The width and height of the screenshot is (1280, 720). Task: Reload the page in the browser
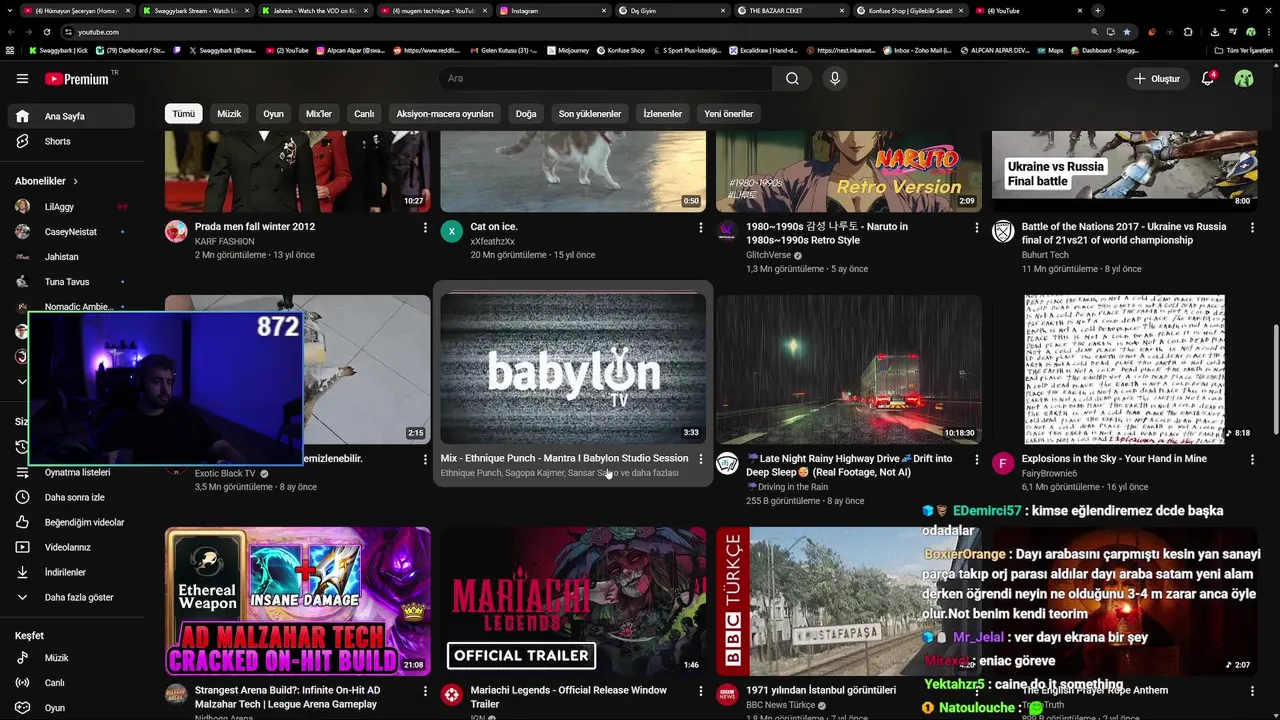(47, 32)
